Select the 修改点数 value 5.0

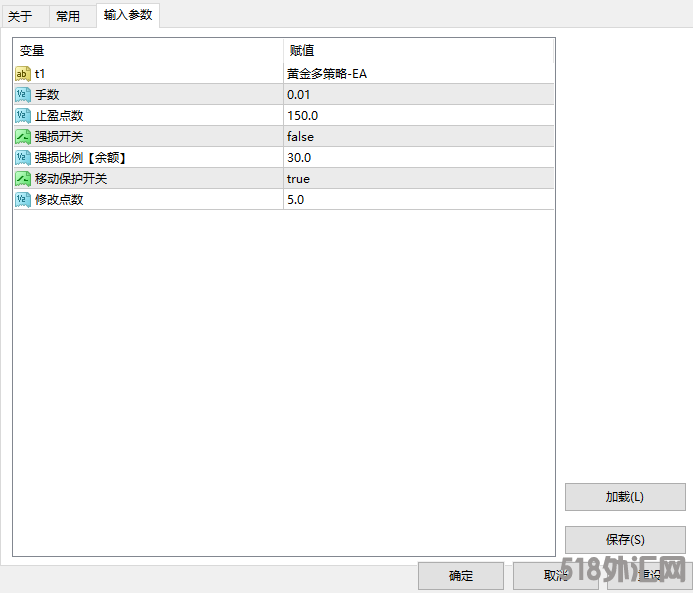[295, 200]
